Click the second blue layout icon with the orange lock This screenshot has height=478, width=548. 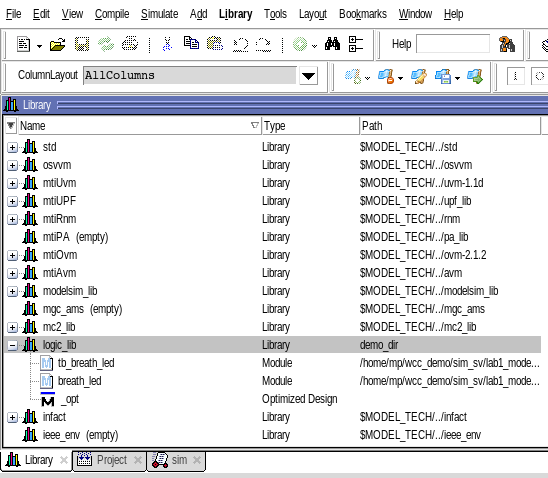[387, 76]
